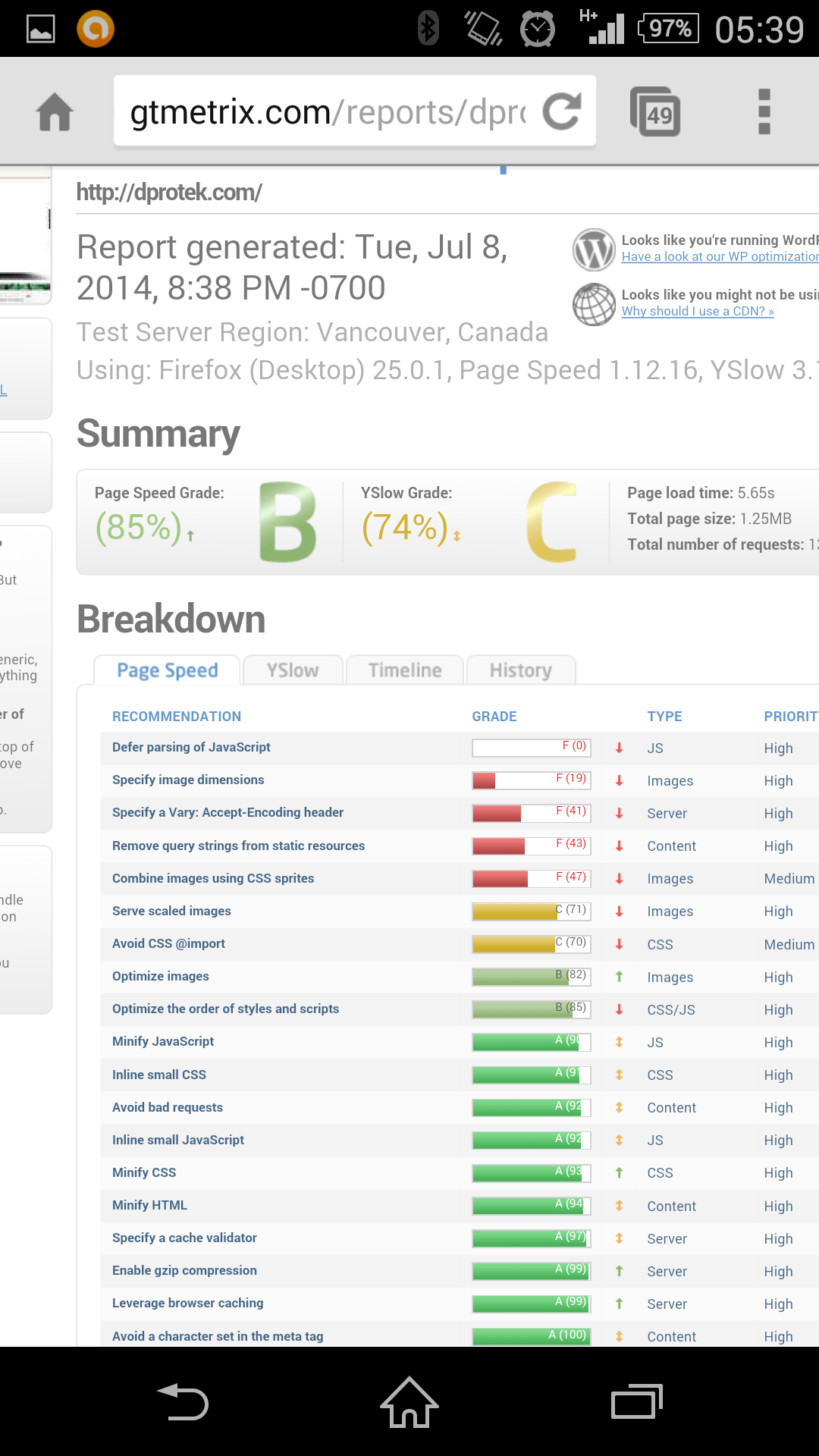
Task: Tap the Android home navigation button
Action: pos(409,1401)
